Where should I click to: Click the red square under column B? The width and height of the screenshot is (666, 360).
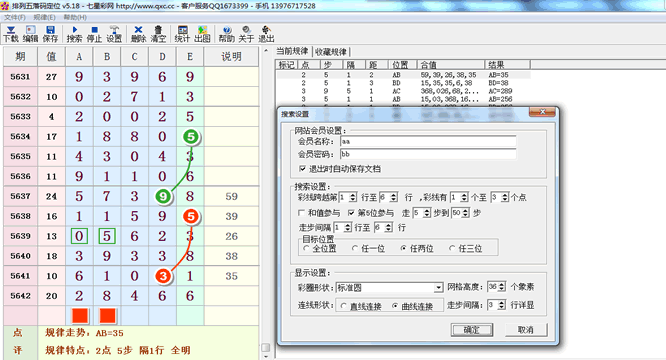[107, 316]
